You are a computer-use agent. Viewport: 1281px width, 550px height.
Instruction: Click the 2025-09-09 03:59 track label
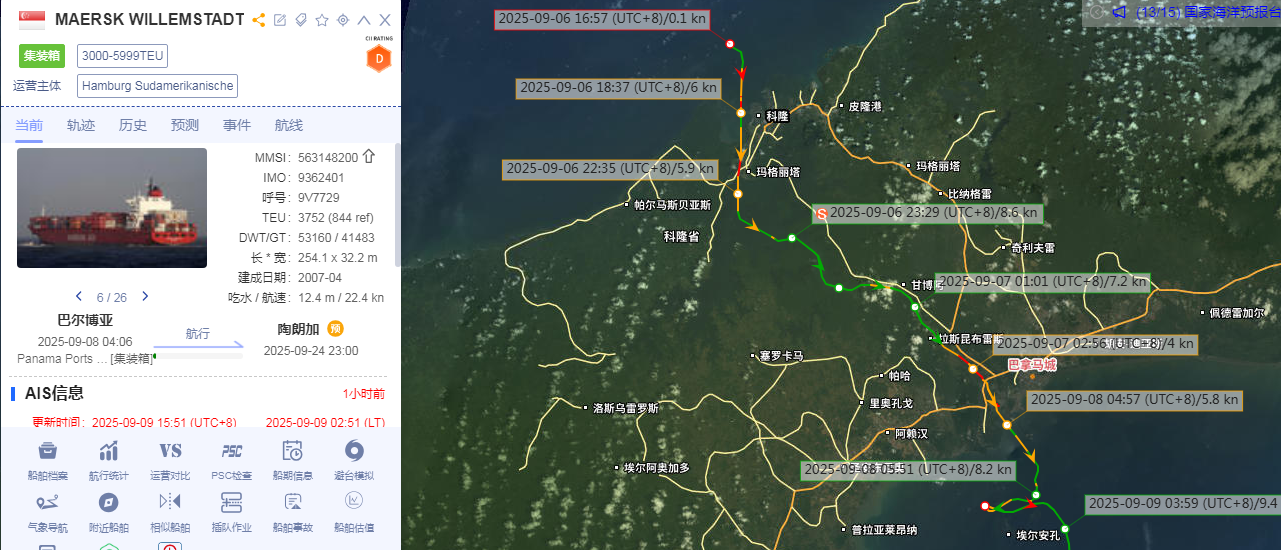(x=1182, y=503)
